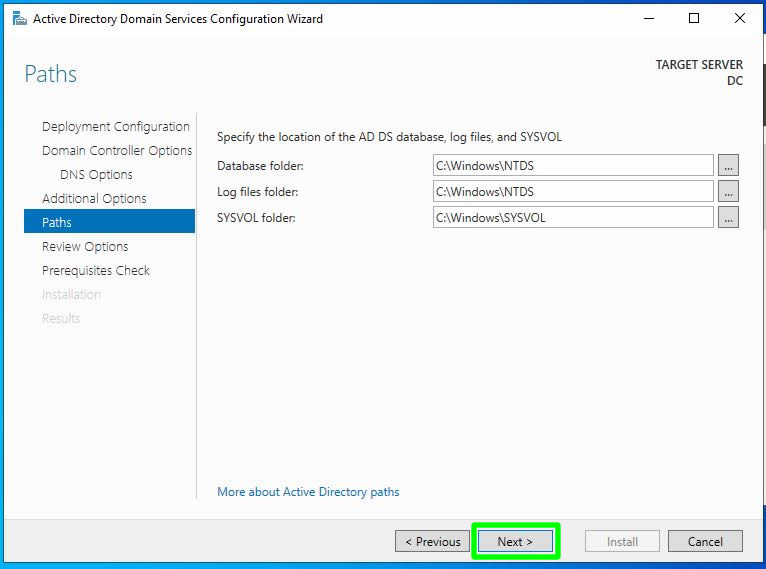Viewport: 766px width, 569px height.
Task: Proceed with the Next button
Action: pos(515,541)
